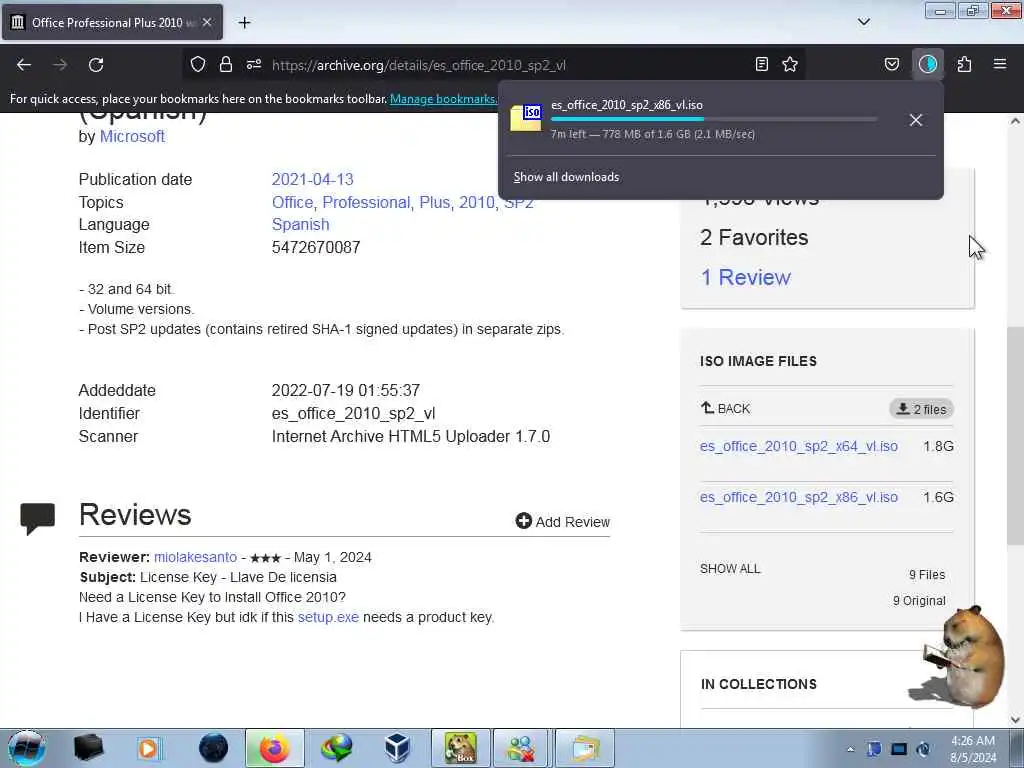Viewport: 1024px width, 768px height.
Task: Click the BACK button in ISO image files
Action: pyautogui.click(x=725, y=409)
